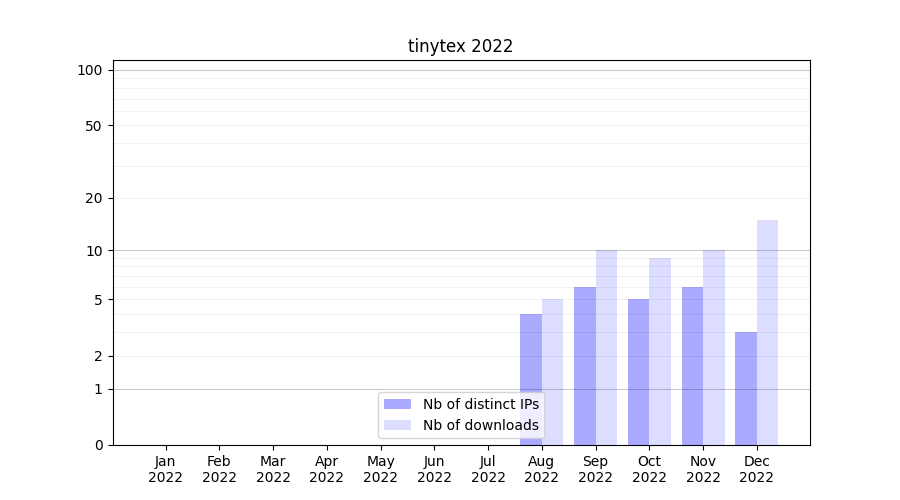
Task: Click the October downloads bar
Action: pos(660,351)
